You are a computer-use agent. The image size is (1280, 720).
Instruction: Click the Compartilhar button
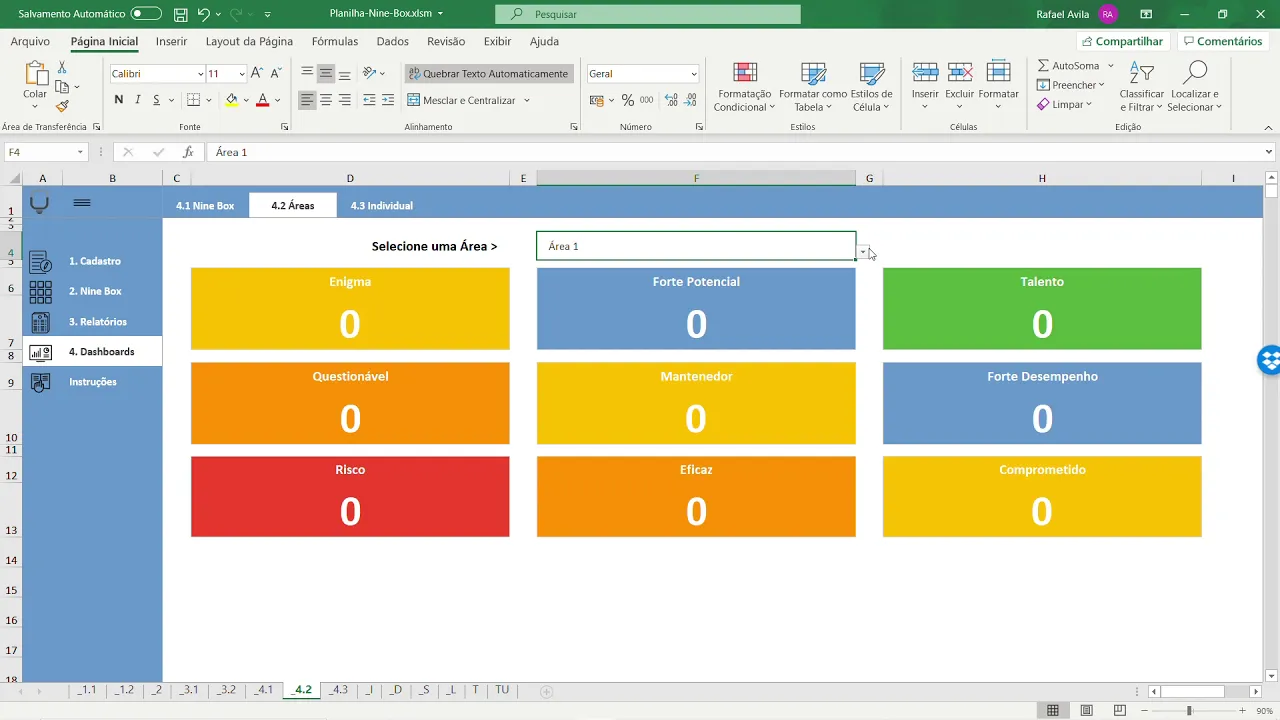1122,41
